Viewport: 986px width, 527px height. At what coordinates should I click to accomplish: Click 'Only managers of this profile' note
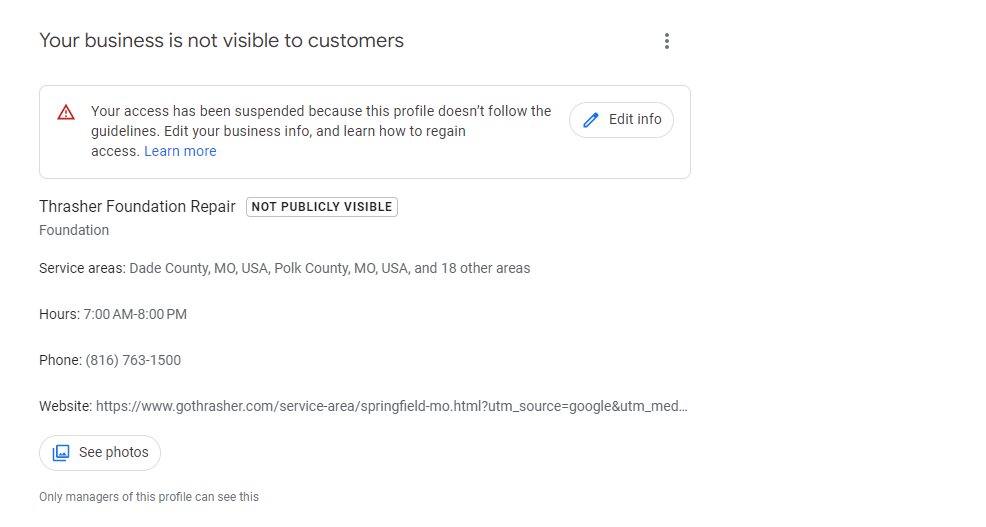[x=149, y=497]
